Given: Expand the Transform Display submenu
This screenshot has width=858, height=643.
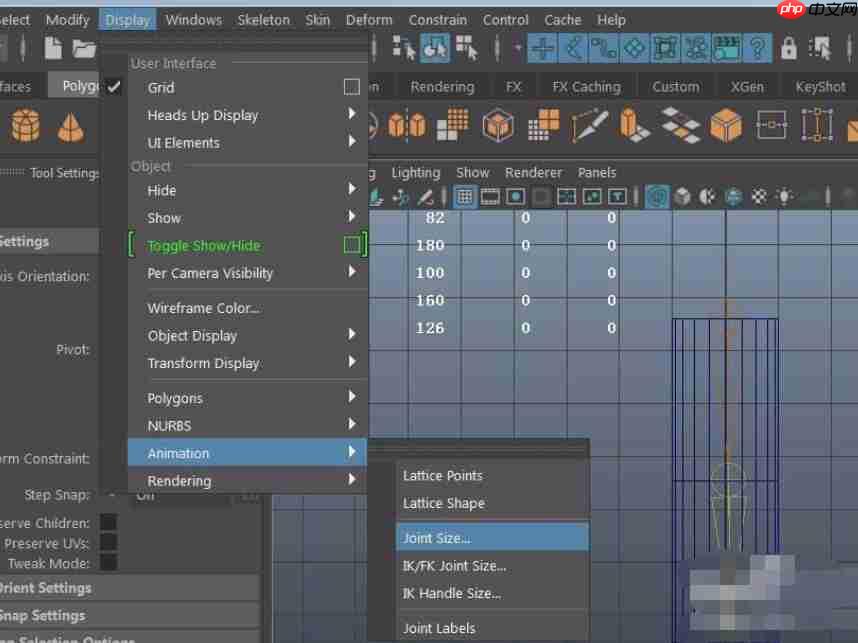Looking at the screenshot, I should (x=248, y=363).
